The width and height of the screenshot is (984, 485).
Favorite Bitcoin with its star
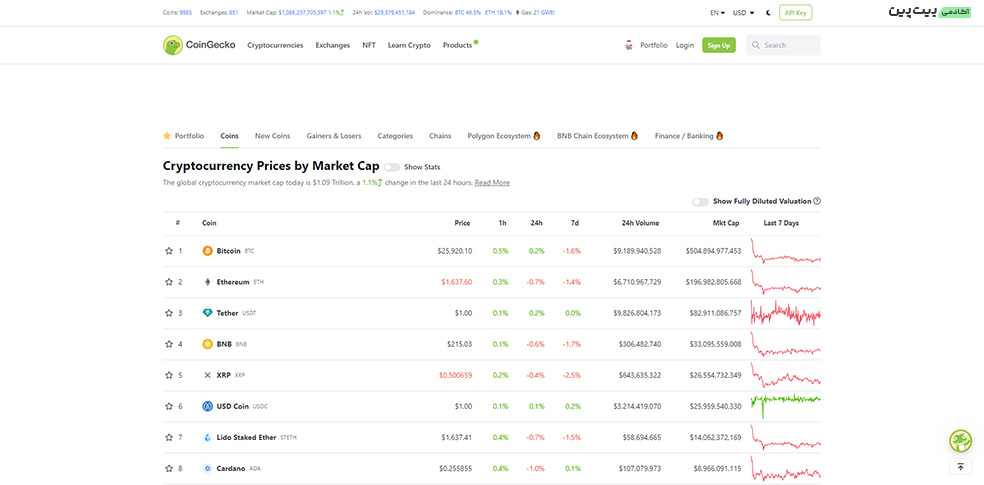click(169, 251)
